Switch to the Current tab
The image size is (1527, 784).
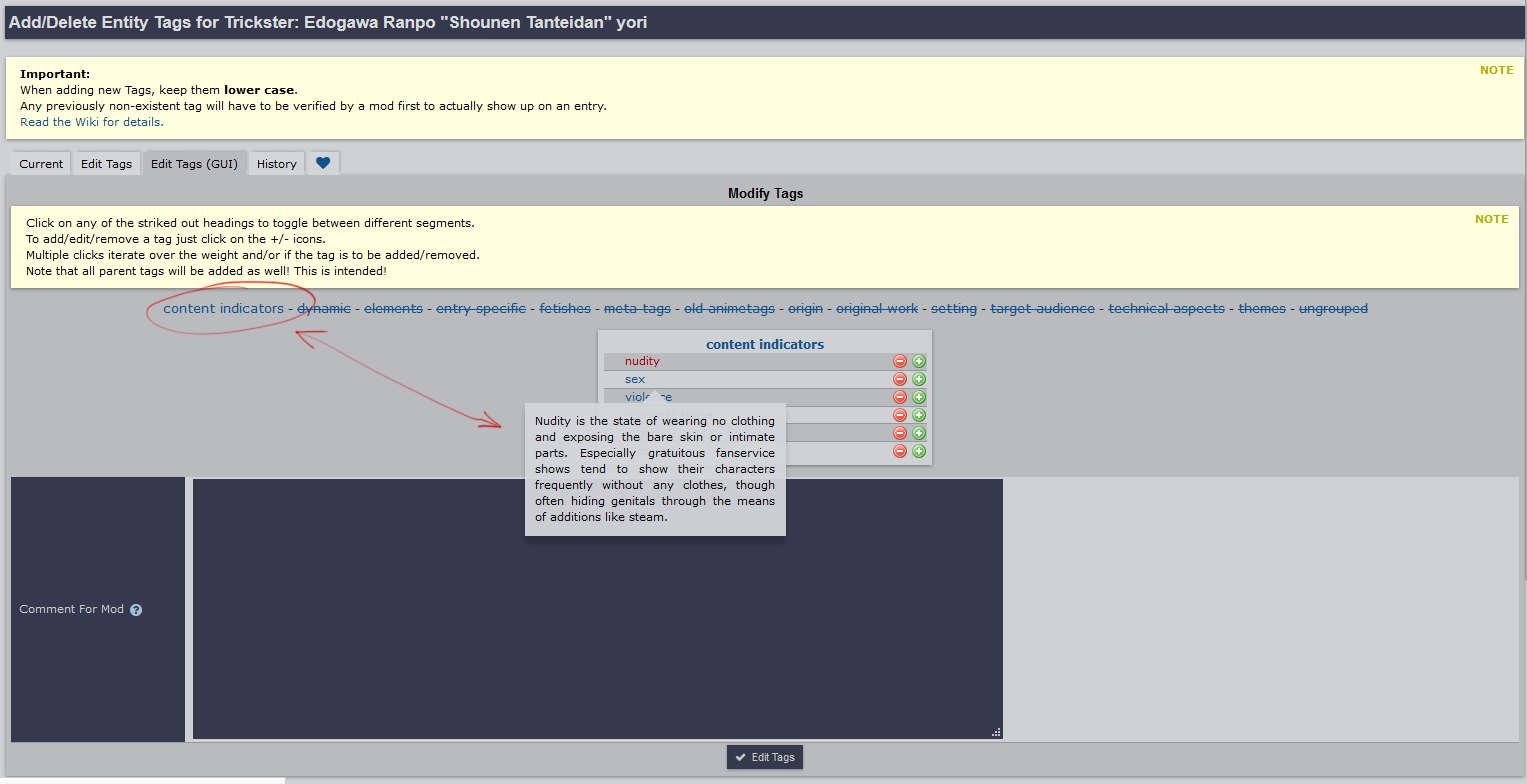click(x=41, y=164)
